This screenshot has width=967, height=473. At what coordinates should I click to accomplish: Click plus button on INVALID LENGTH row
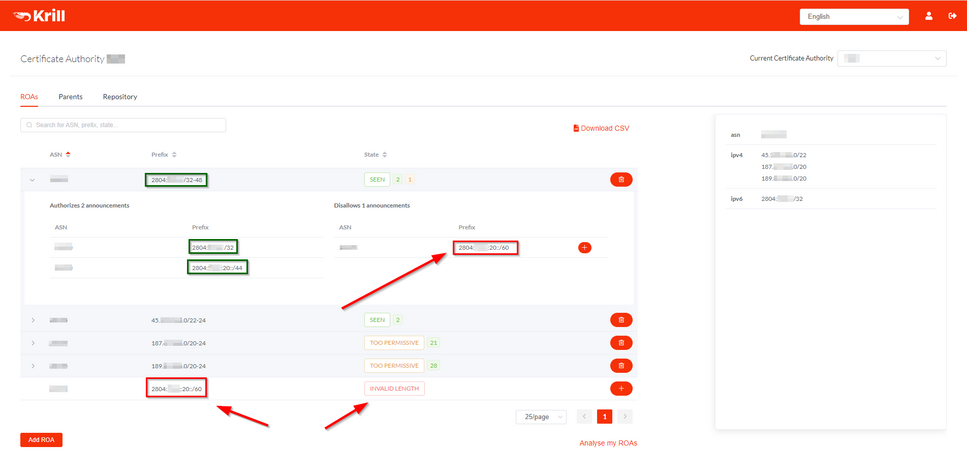[621, 388]
